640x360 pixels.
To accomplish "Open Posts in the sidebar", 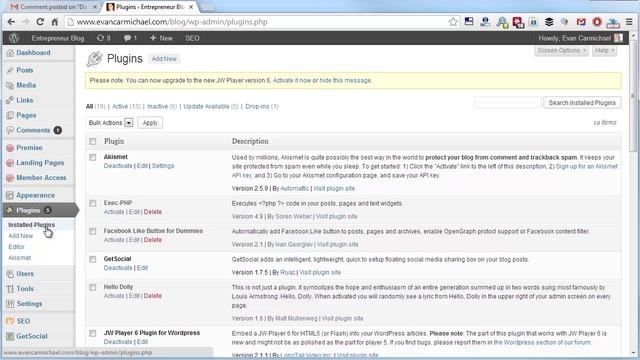I will 24,70.
